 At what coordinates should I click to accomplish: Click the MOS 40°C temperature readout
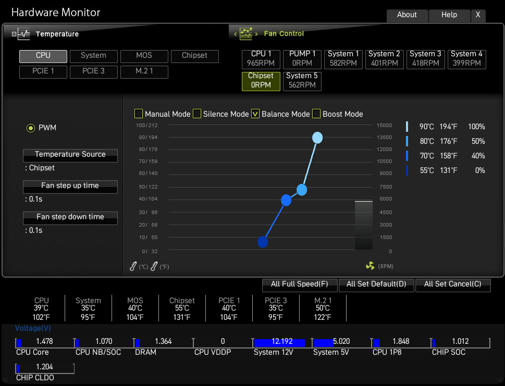tap(135, 309)
